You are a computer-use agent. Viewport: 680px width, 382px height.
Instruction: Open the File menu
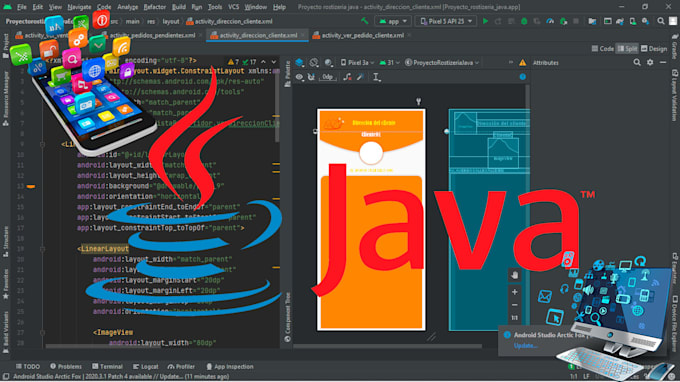pyautogui.click(x=22, y=7)
